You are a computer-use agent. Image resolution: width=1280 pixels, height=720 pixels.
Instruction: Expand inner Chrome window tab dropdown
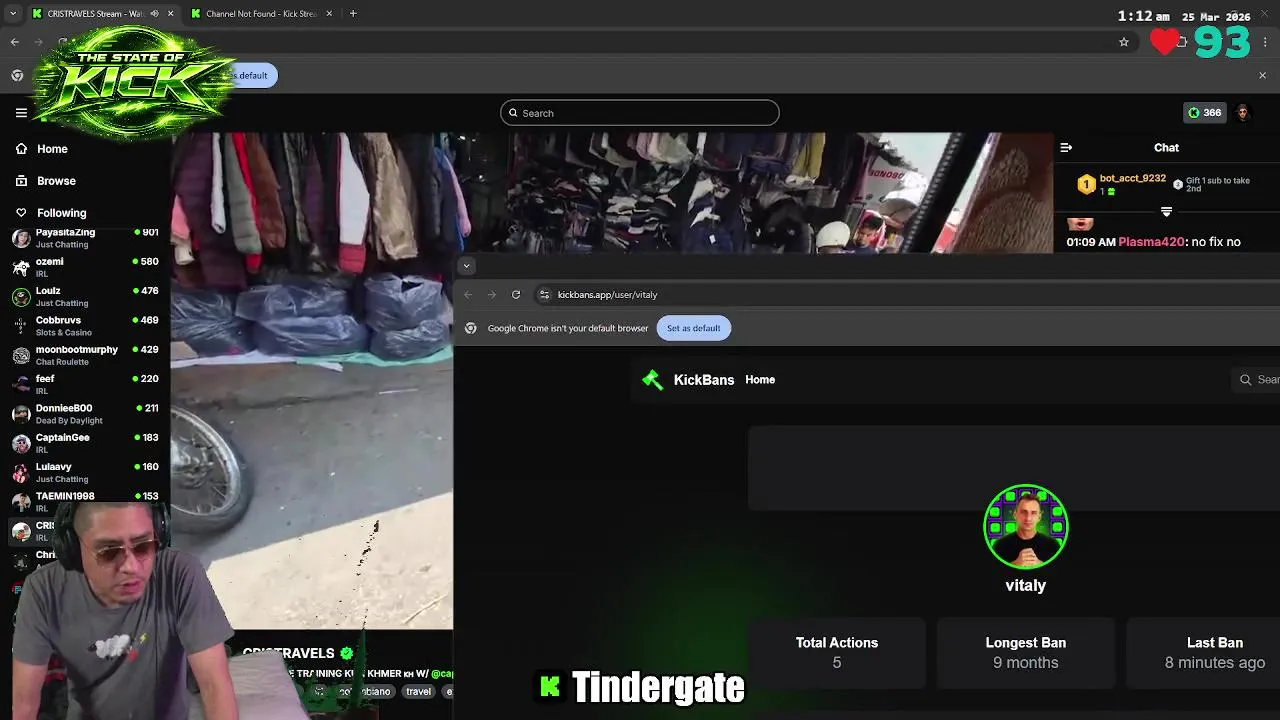[x=466, y=266]
